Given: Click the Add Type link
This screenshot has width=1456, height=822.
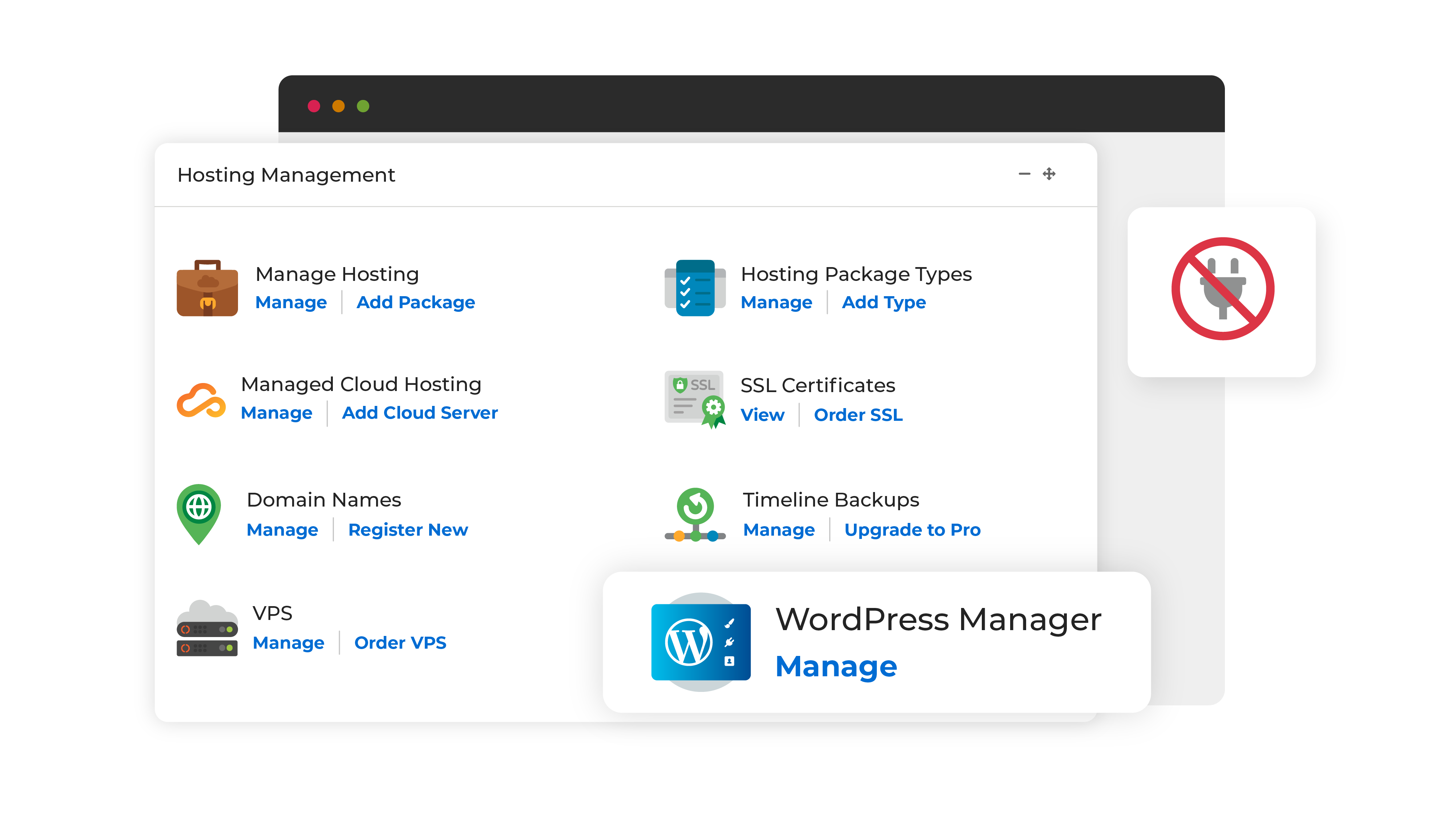Looking at the screenshot, I should click(x=884, y=302).
